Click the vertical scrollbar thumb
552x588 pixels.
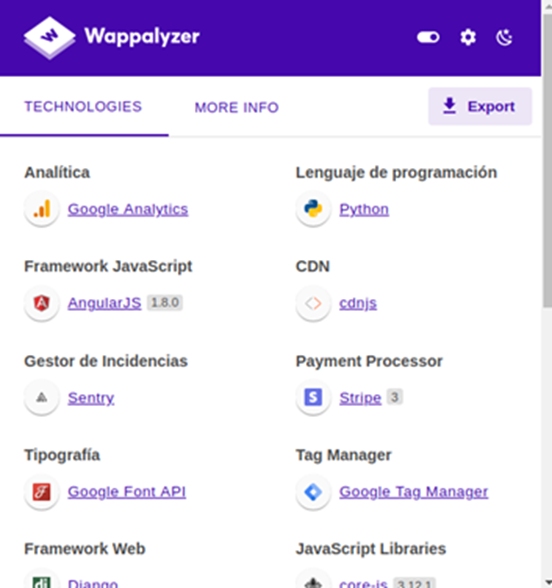548,161
